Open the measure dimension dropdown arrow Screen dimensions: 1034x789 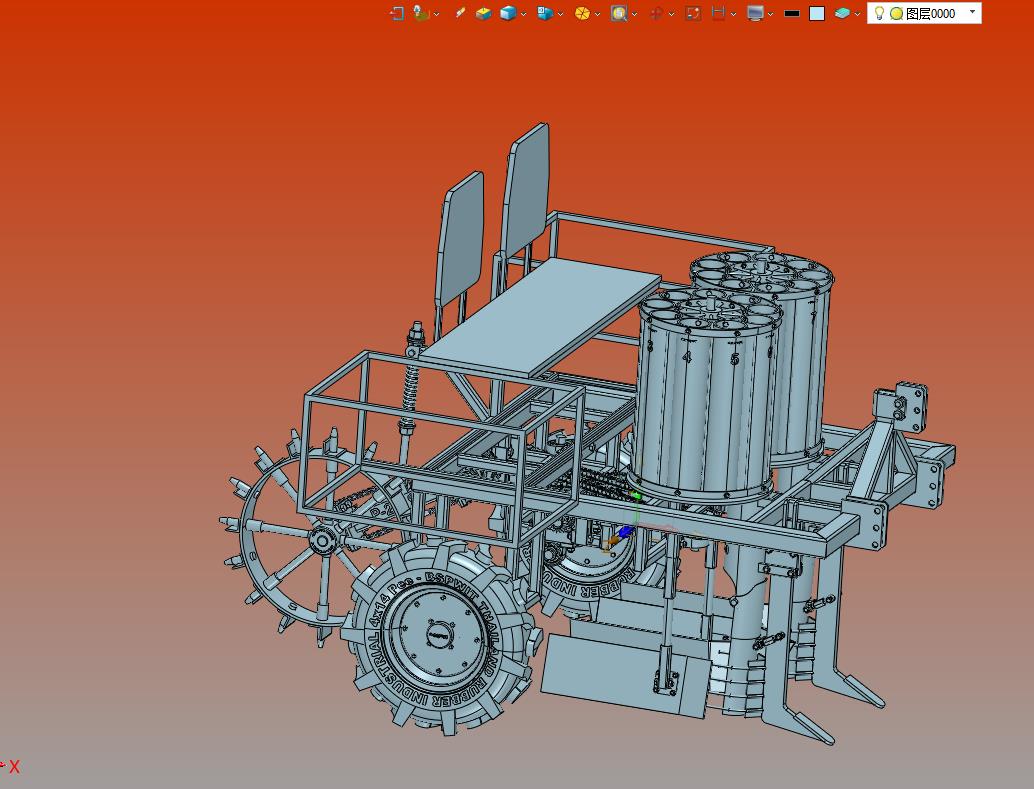[x=733, y=14]
